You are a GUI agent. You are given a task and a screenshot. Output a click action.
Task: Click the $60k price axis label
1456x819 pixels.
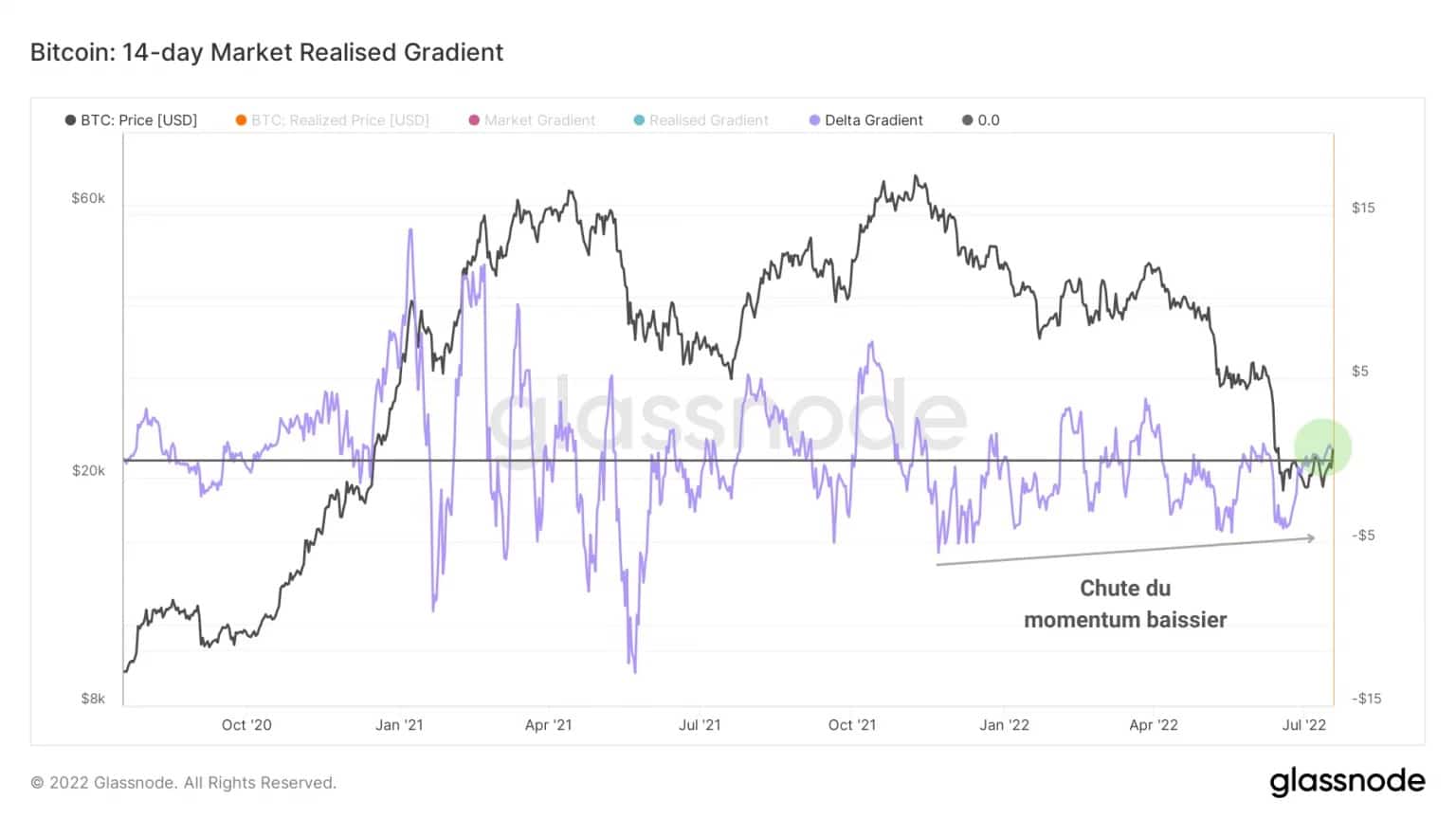pos(88,198)
